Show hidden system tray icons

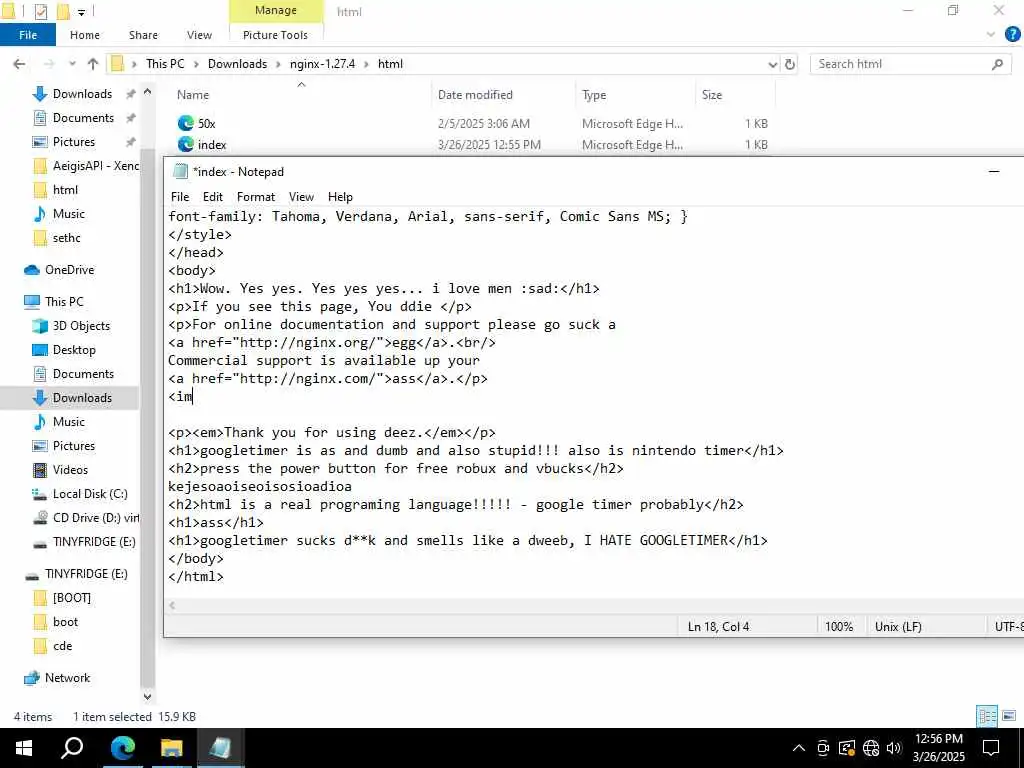(799, 748)
